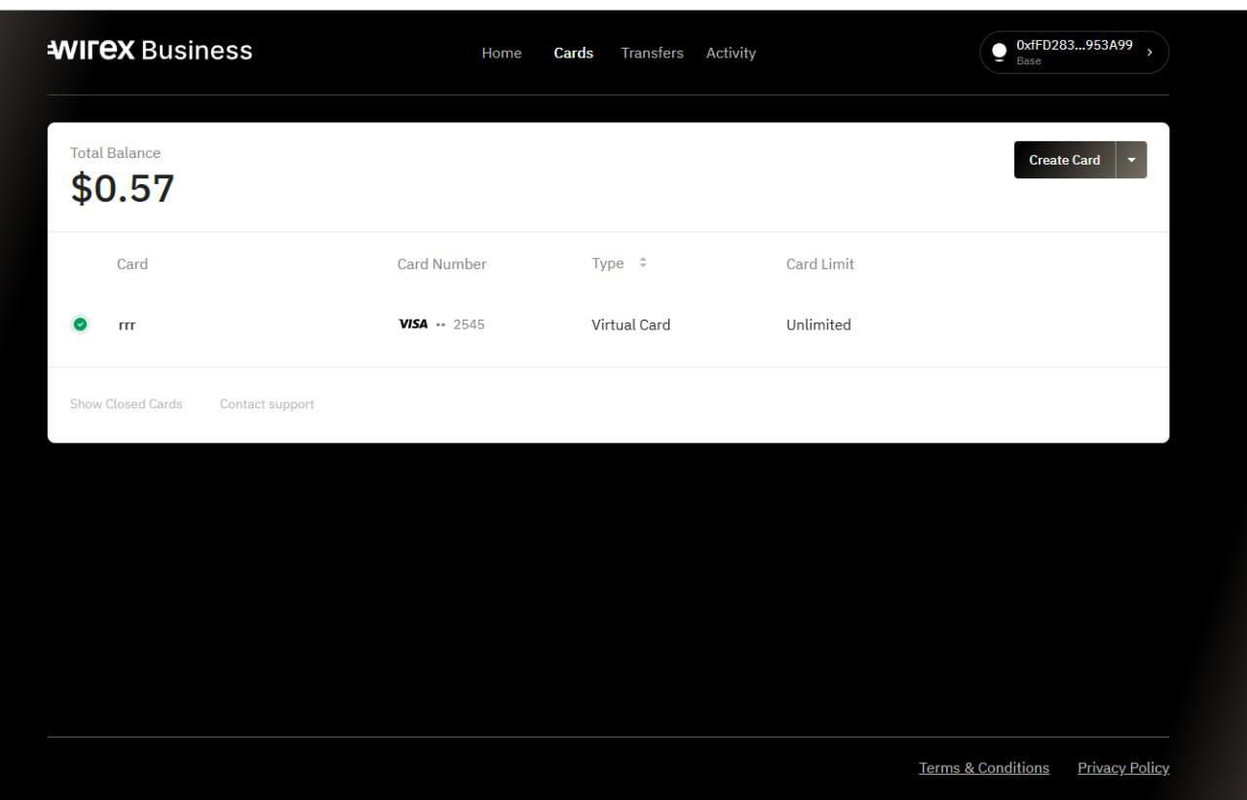This screenshot has height=800, width=1247.
Task: Switch to the Activity tab
Action: [x=731, y=53]
